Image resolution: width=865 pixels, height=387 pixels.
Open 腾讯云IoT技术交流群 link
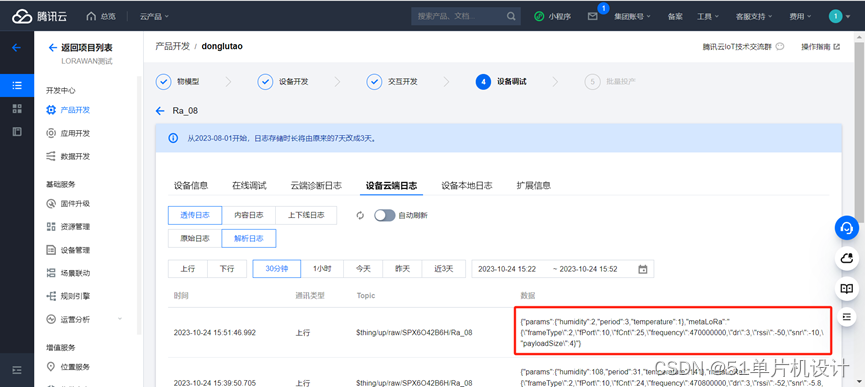click(743, 47)
